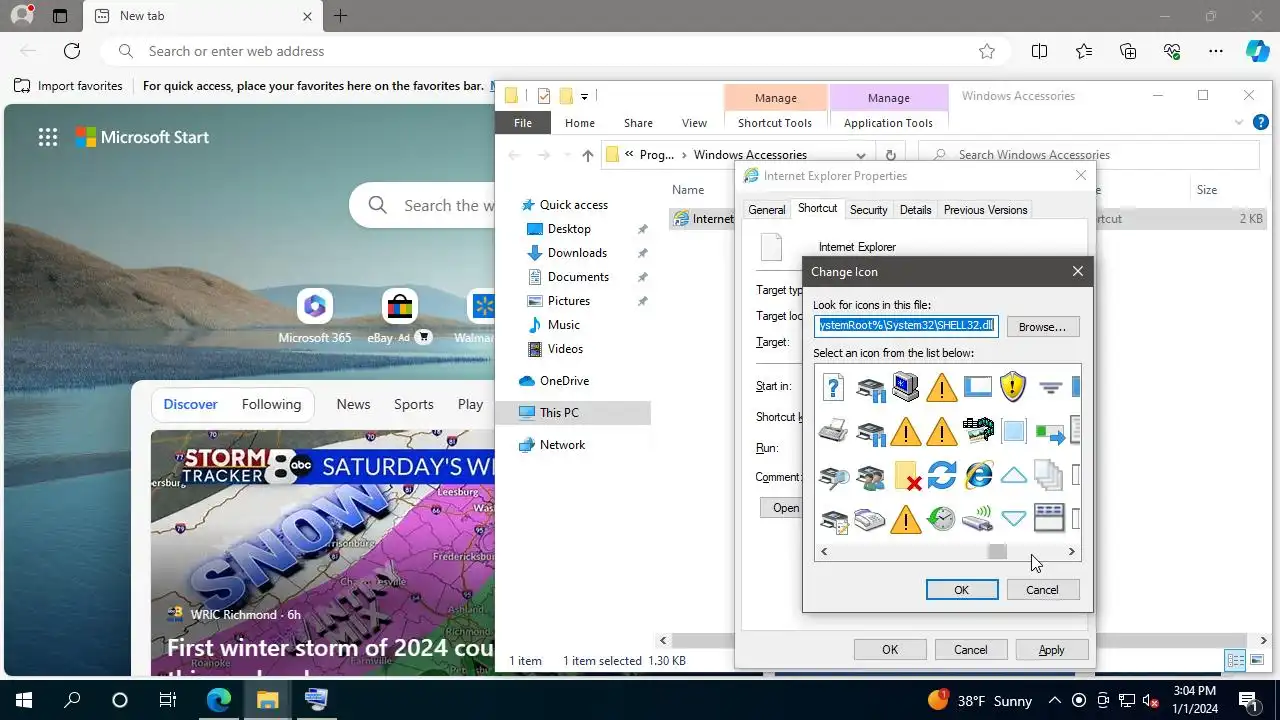Reload the Edge browser page

coord(72,51)
